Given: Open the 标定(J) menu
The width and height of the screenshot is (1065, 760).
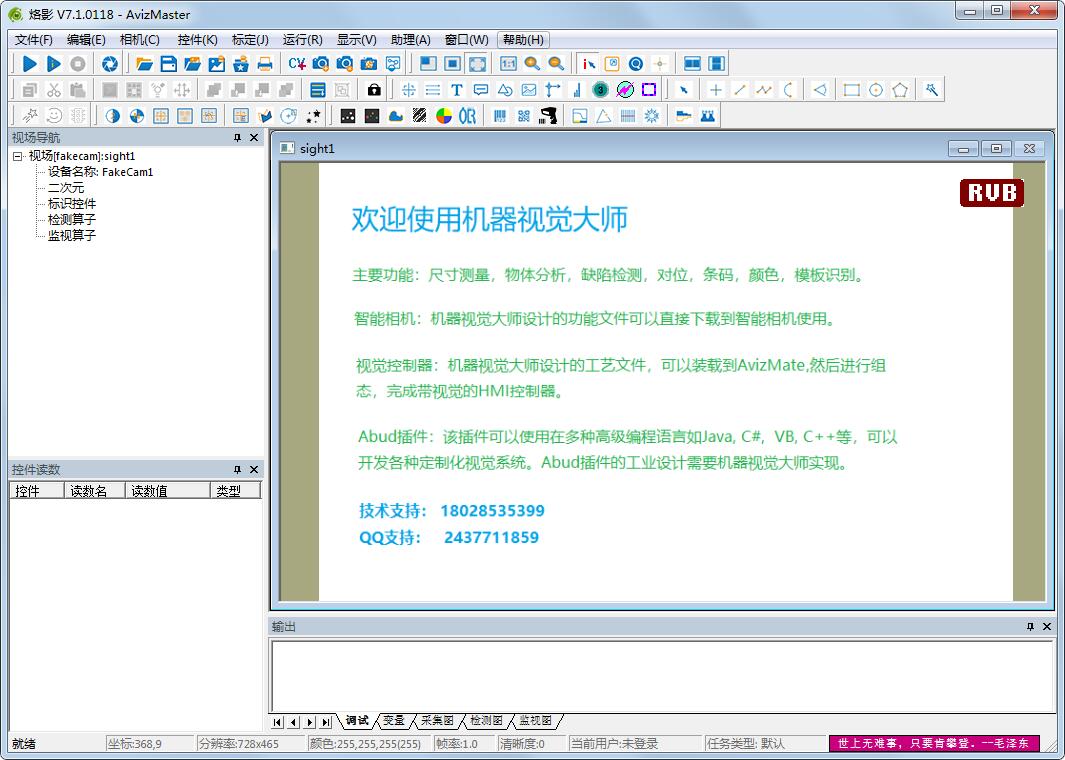Looking at the screenshot, I should pyautogui.click(x=250, y=40).
